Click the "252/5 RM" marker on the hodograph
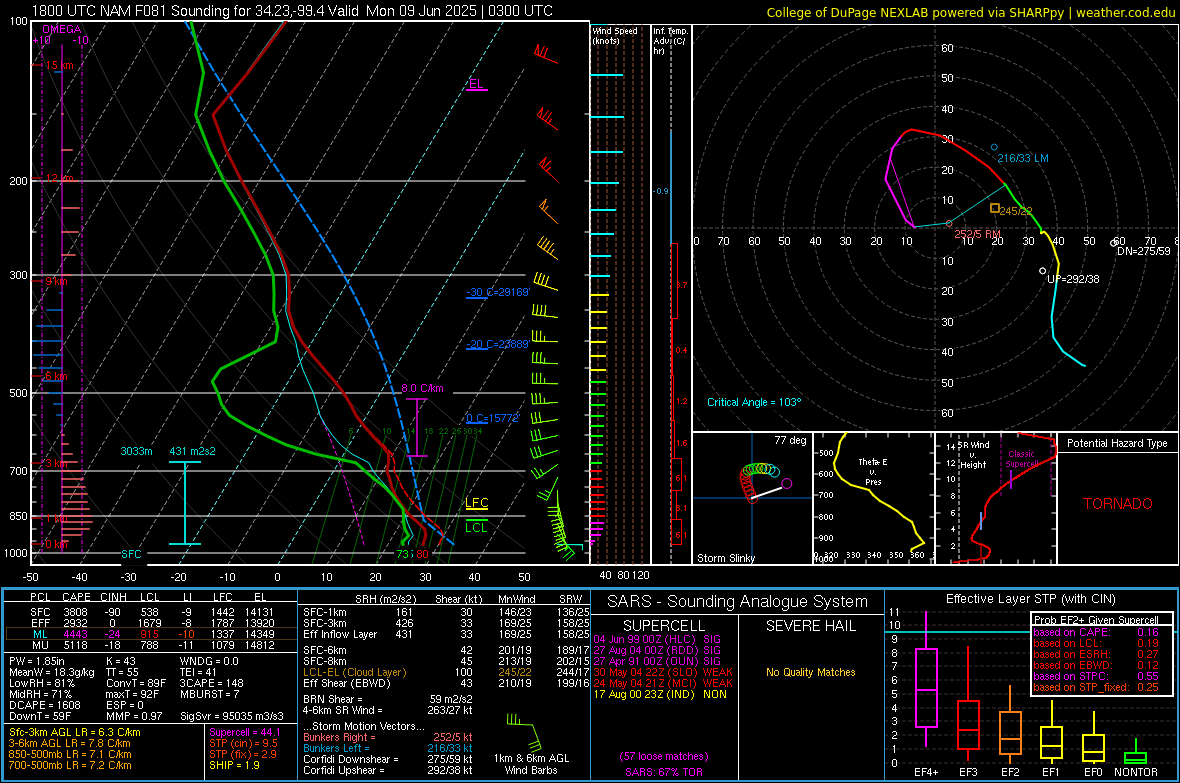Image resolution: width=1180 pixels, height=783 pixels. click(x=978, y=234)
